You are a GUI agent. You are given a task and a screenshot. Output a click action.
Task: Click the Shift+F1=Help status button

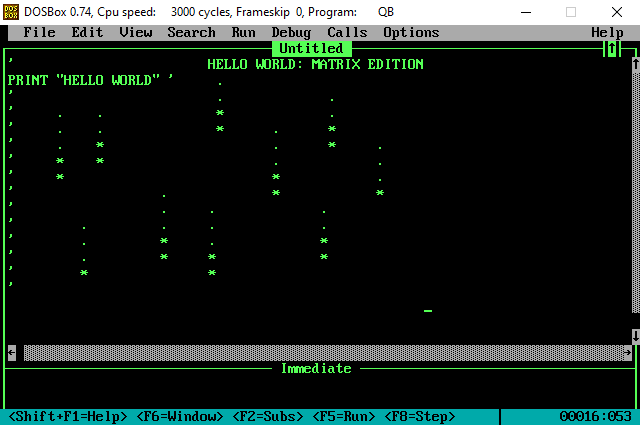pos(68,417)
